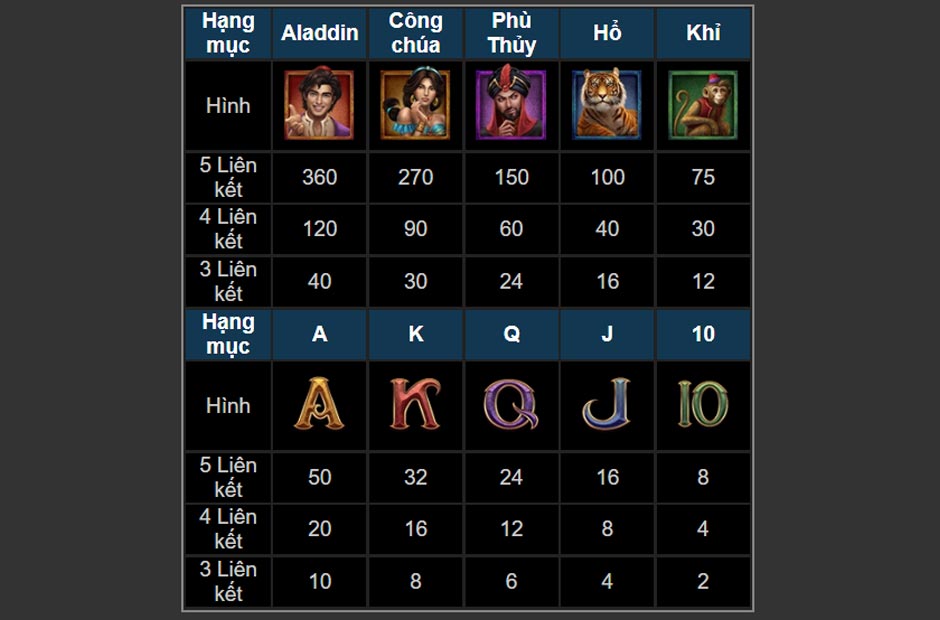This screenshot has height=620, width=940.
Task: Select the purple letter Q symbol
Action: click(x=511, y=405)
